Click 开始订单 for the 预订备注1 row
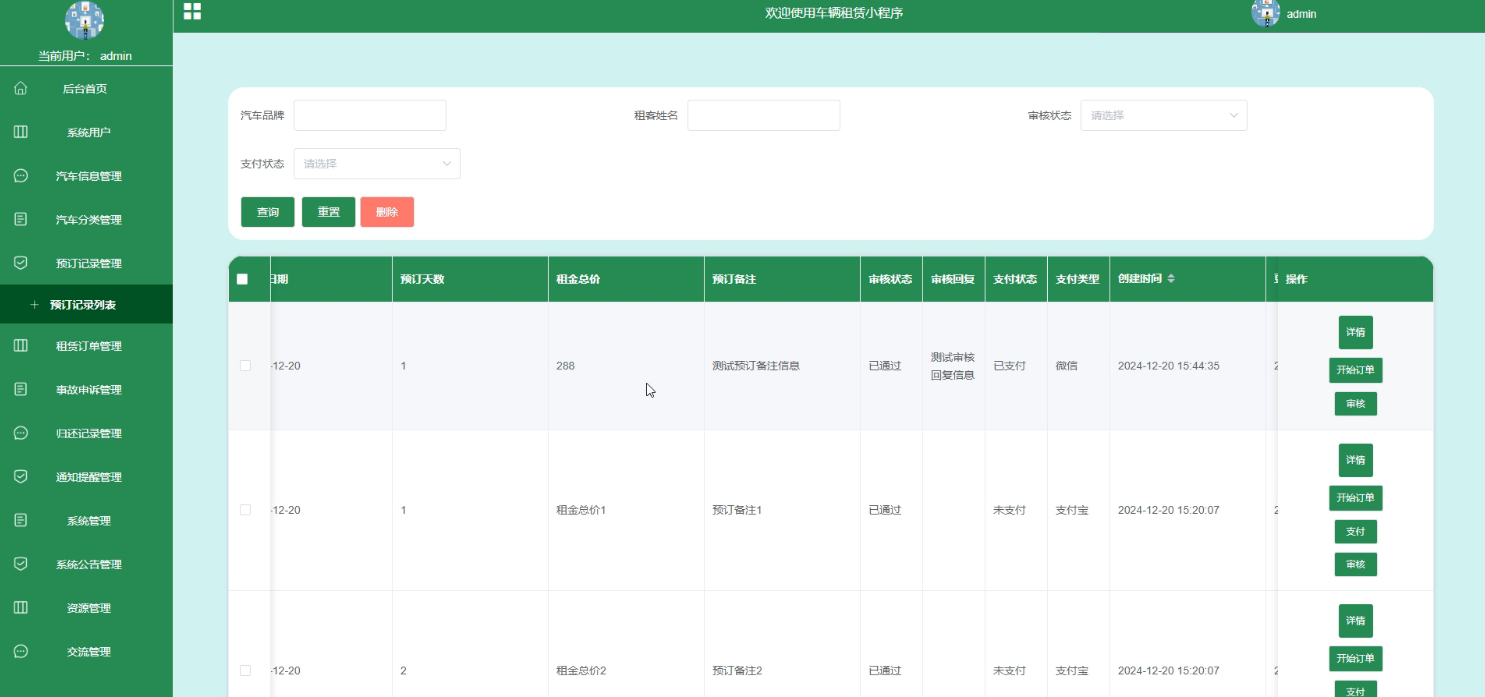Viewport: 1485px width, 697px height. click(x=1356, y=498)
